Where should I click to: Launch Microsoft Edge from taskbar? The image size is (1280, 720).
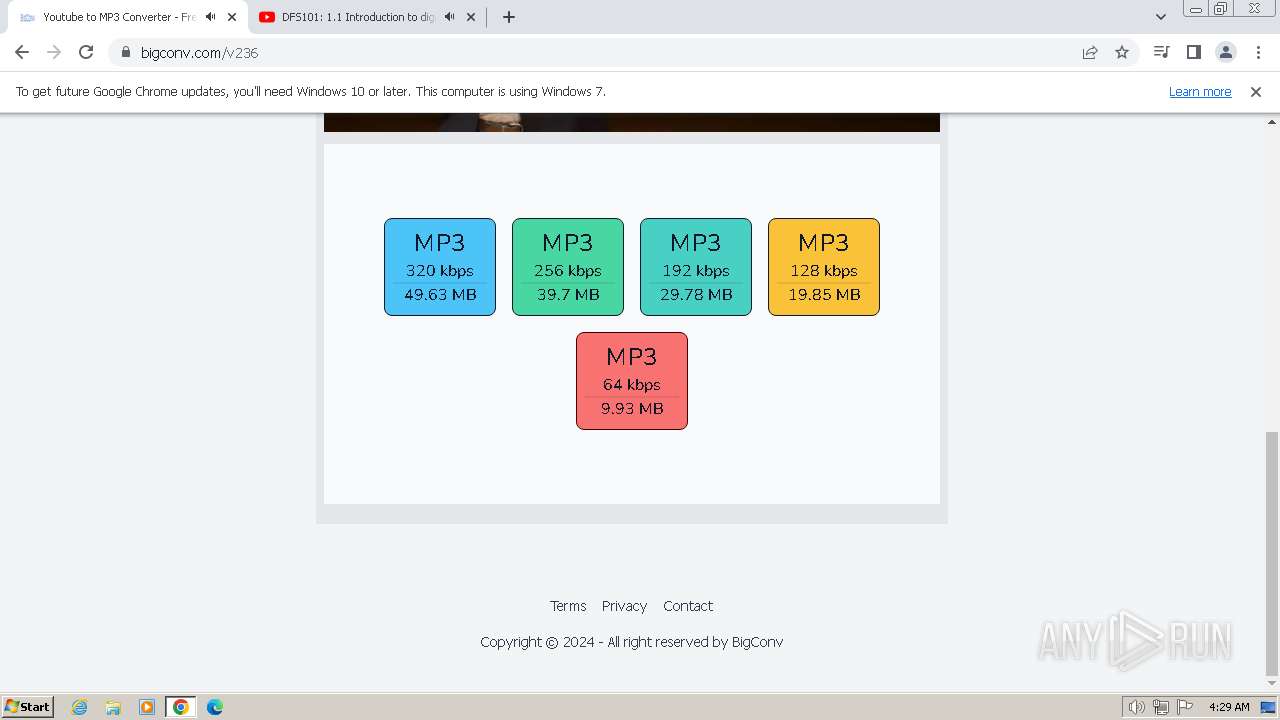215,707
